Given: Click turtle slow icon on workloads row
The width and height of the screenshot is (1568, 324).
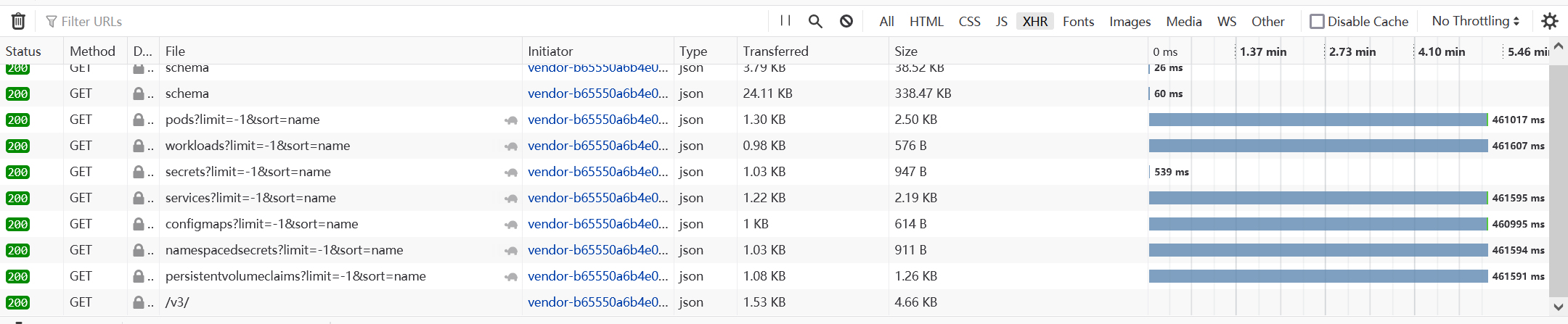Looking at the screenshot, I should click(x=511, y=146).
